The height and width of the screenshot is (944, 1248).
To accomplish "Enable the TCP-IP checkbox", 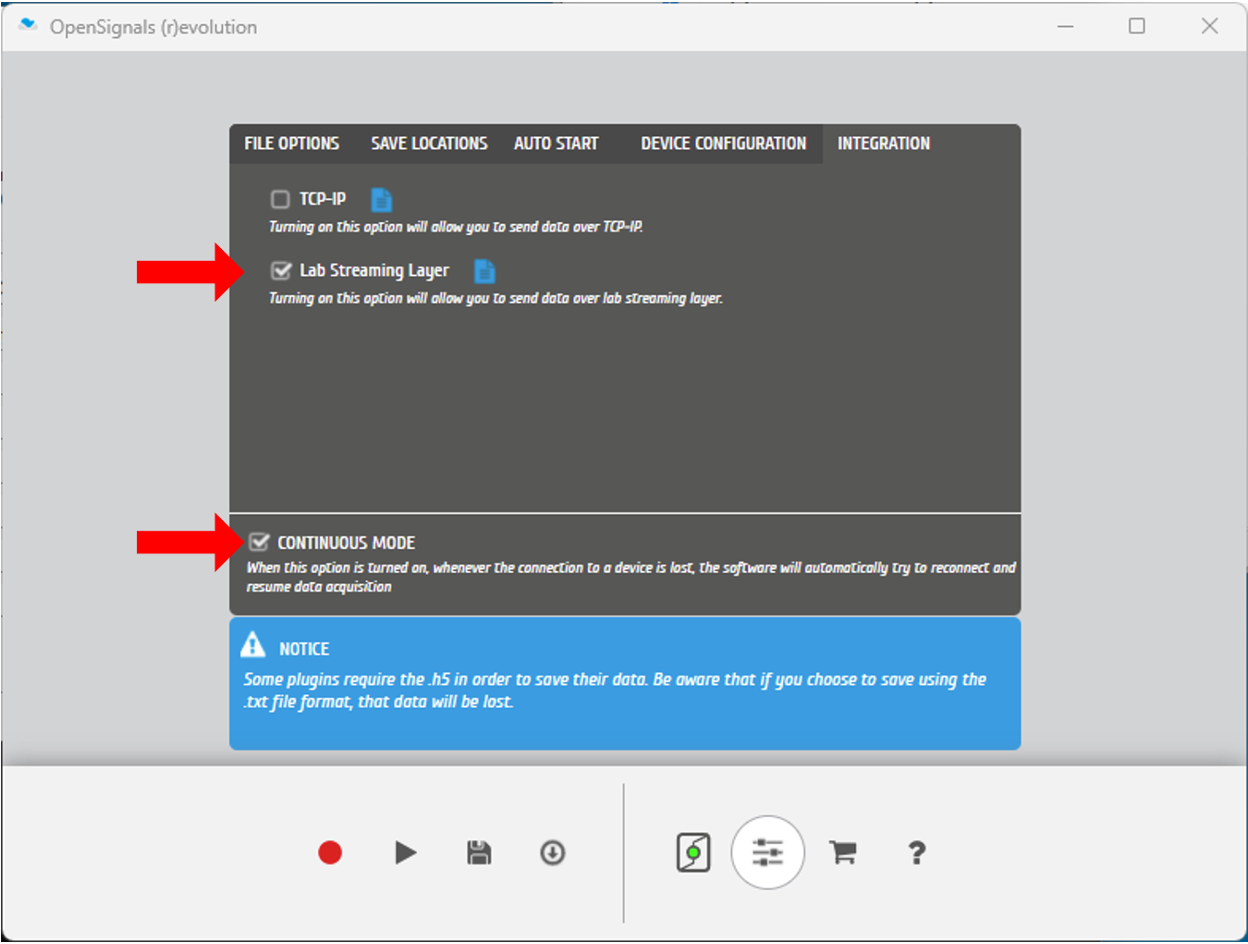I will [x=280, y=200].
